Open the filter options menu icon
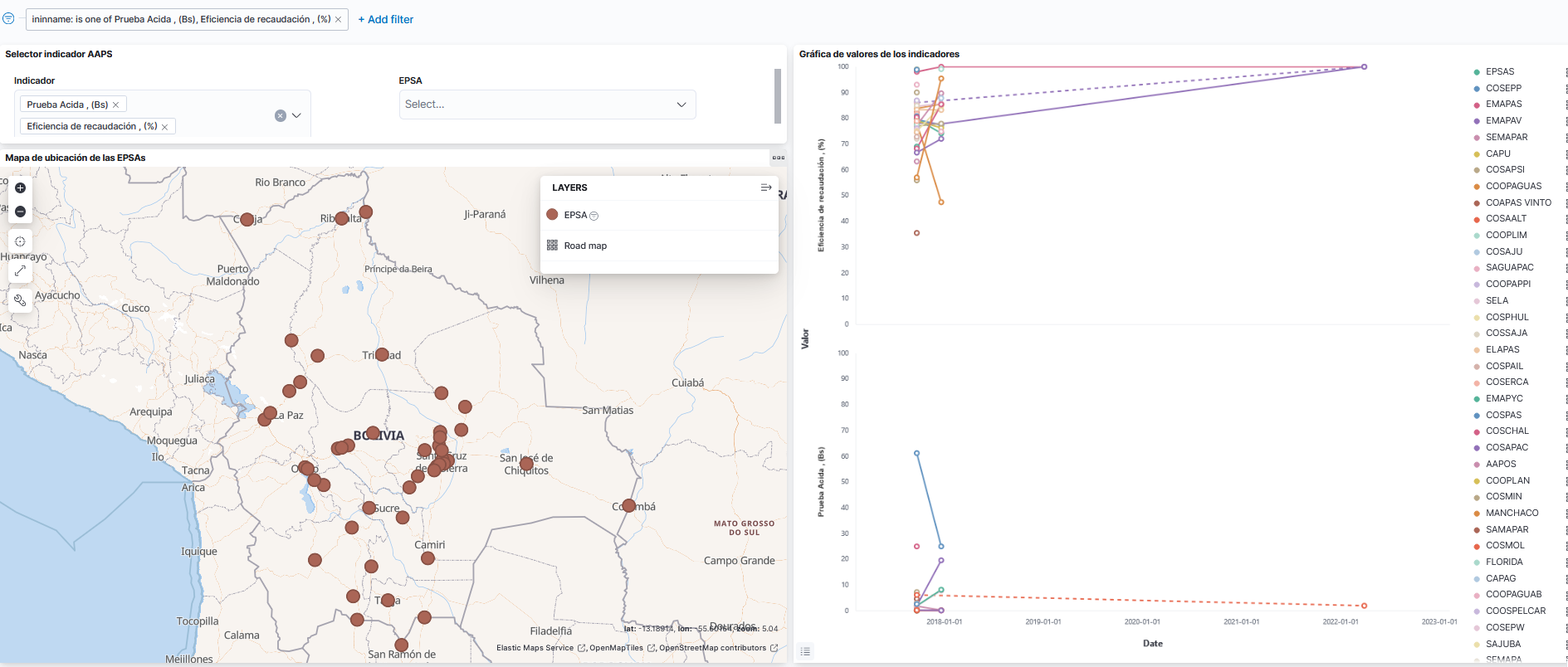 8,18
